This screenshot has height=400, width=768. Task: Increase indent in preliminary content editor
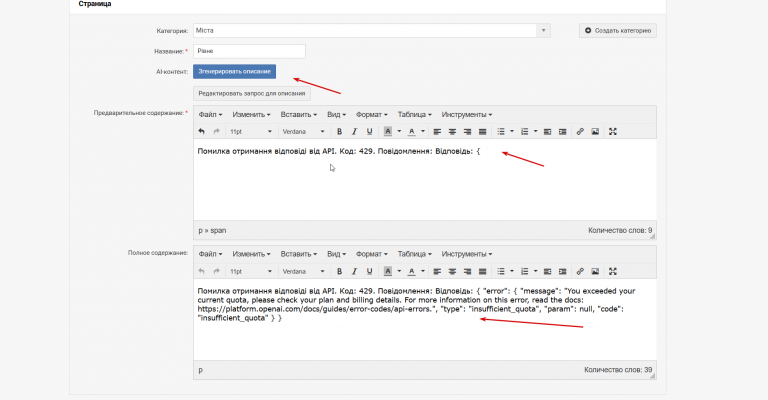point(563,132)
